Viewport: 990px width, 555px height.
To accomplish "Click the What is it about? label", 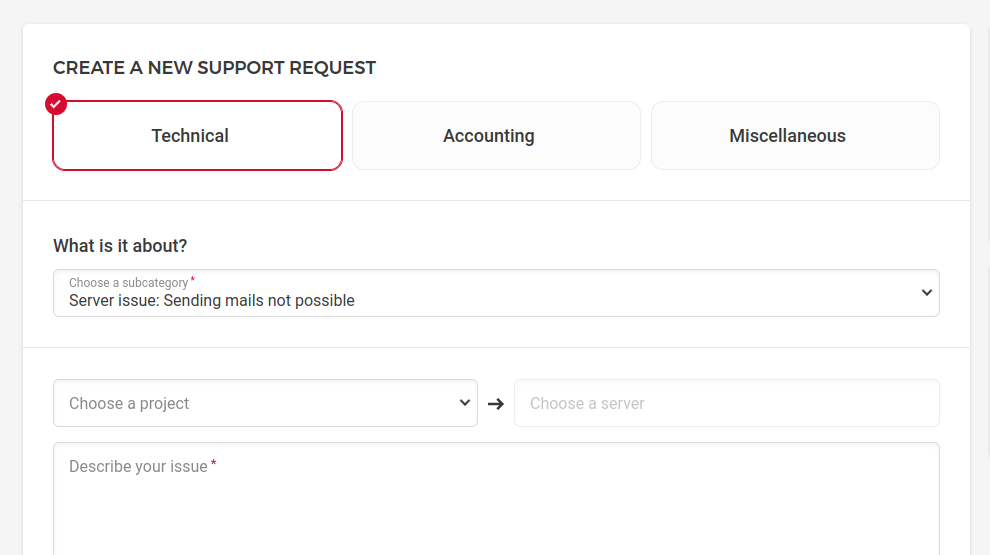I will tap(120, 246).
